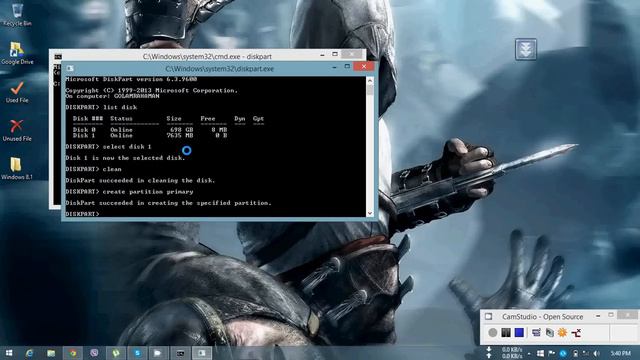Toggle CamStudio's view options icon

coord(536,333)
